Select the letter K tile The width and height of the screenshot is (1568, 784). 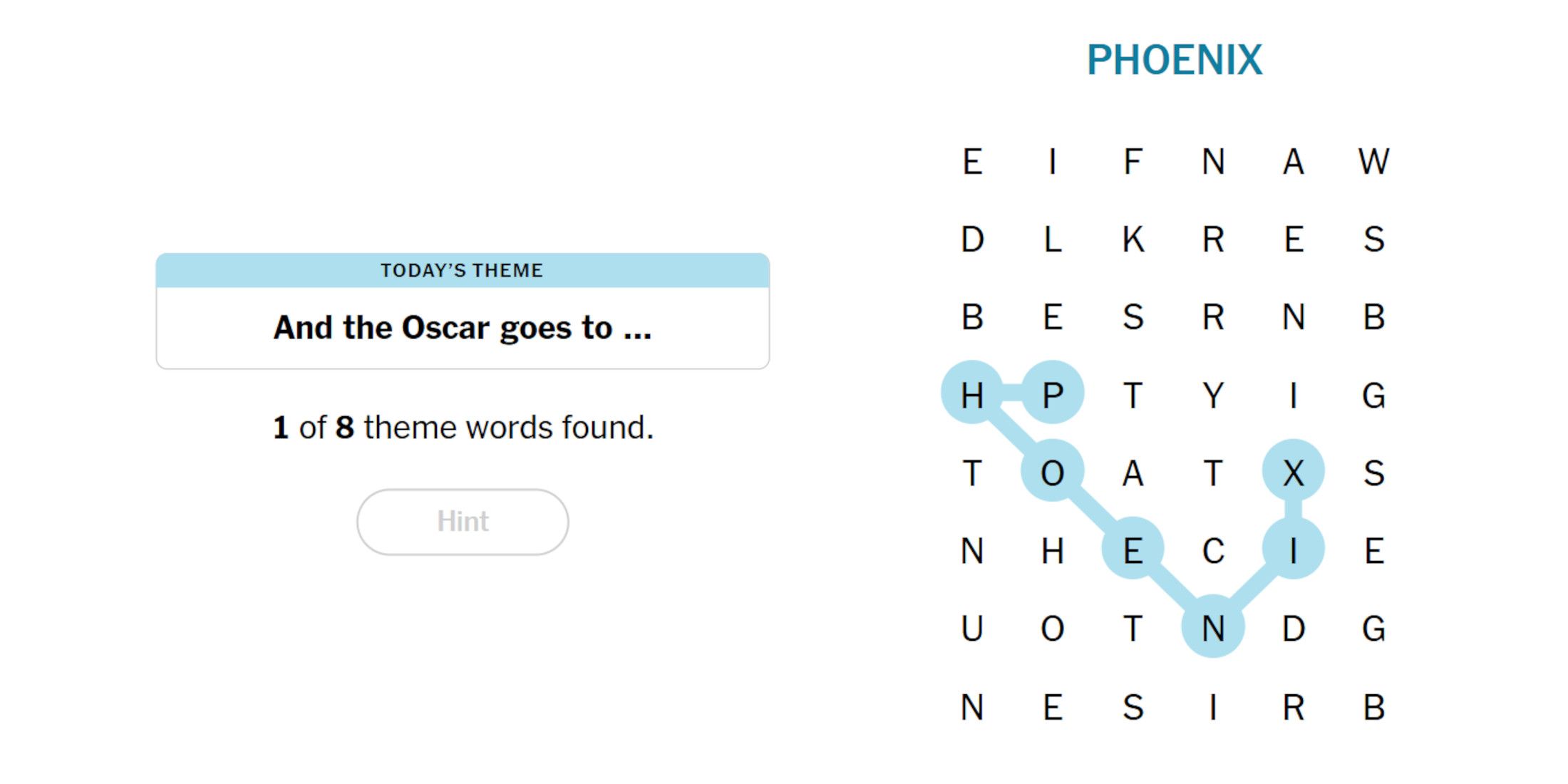1133,239
